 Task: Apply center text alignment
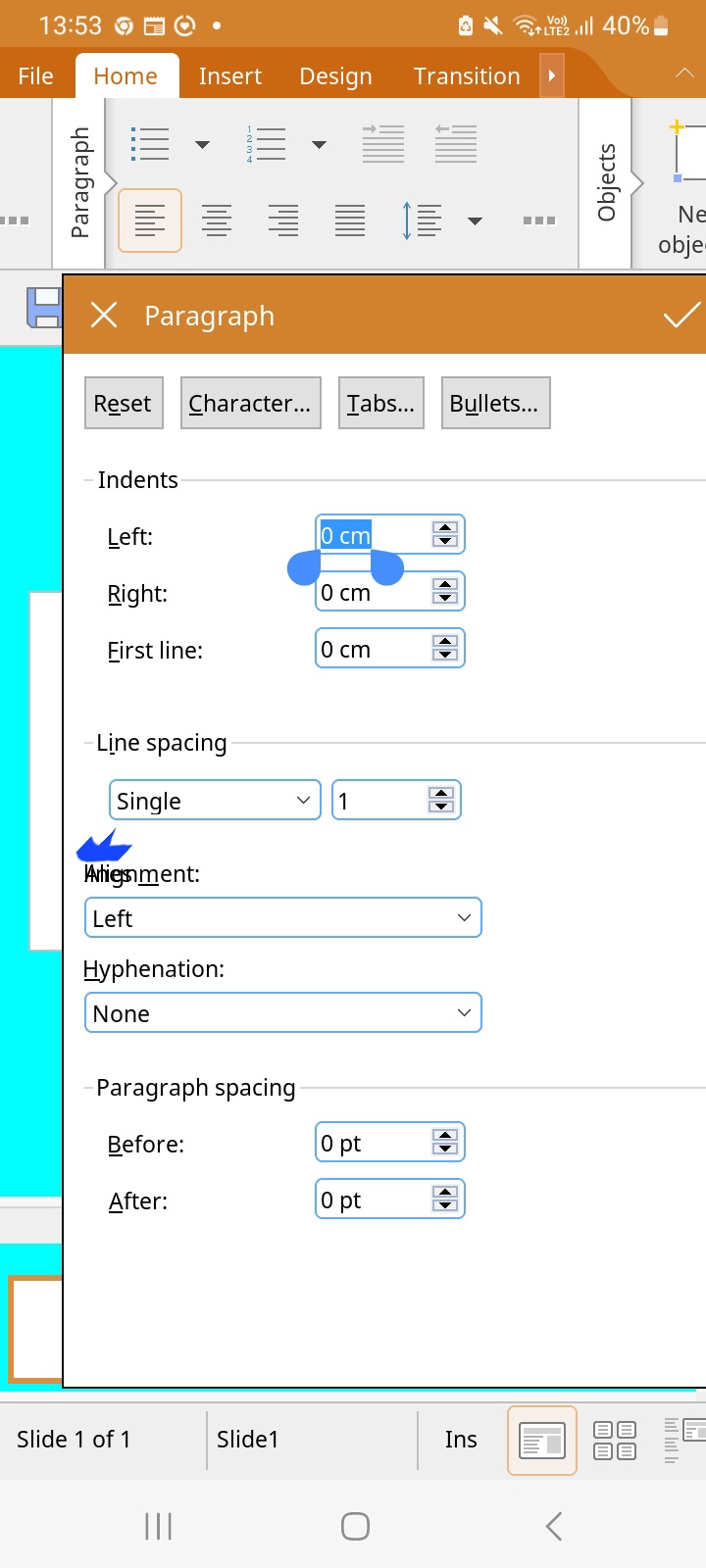[217, 220]
